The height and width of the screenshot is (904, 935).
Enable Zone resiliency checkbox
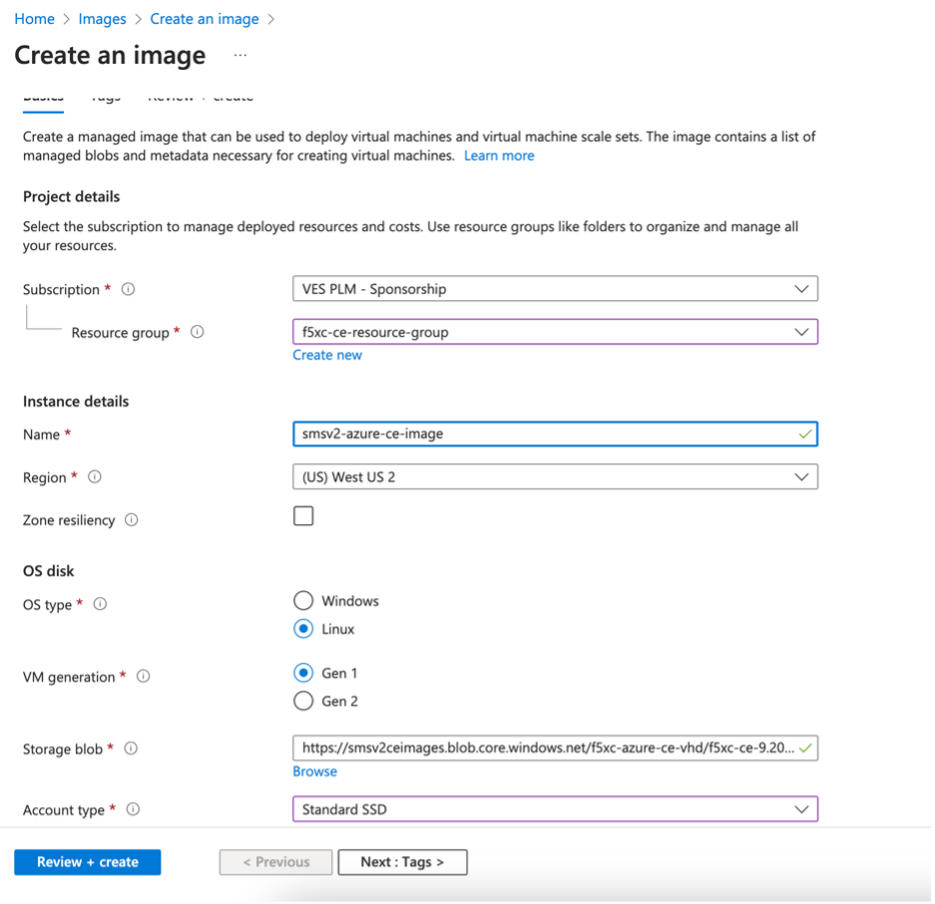coord(303,515)
